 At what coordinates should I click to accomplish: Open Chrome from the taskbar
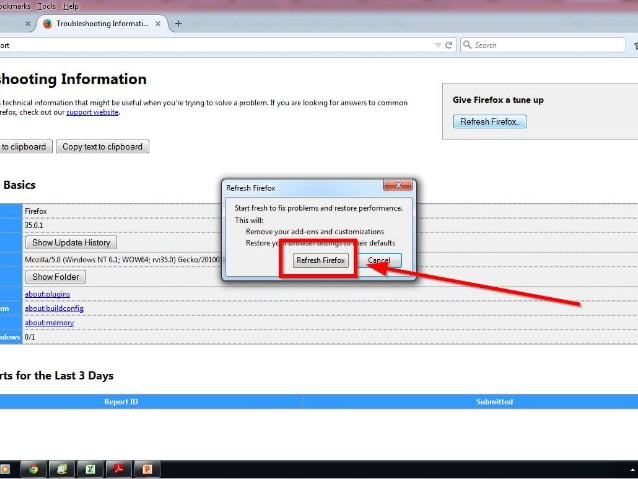(x=34, y=469)
